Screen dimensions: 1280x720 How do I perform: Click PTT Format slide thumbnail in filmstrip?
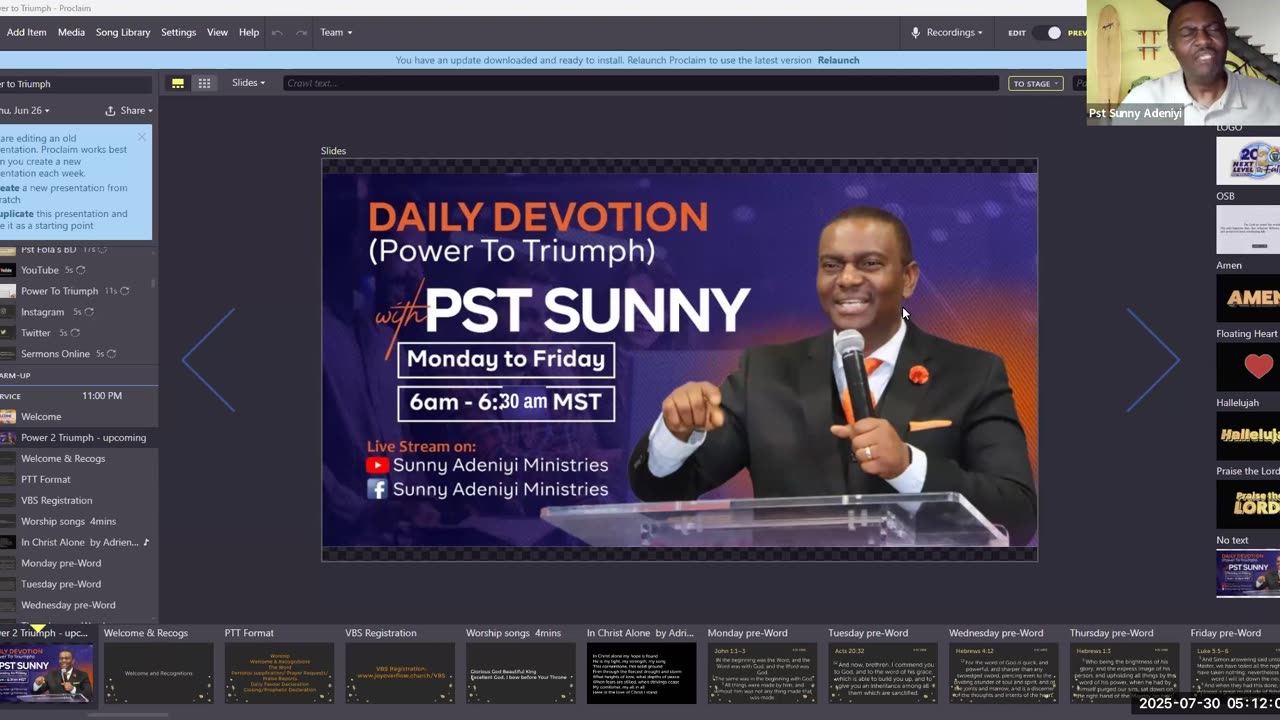(279, 673)
